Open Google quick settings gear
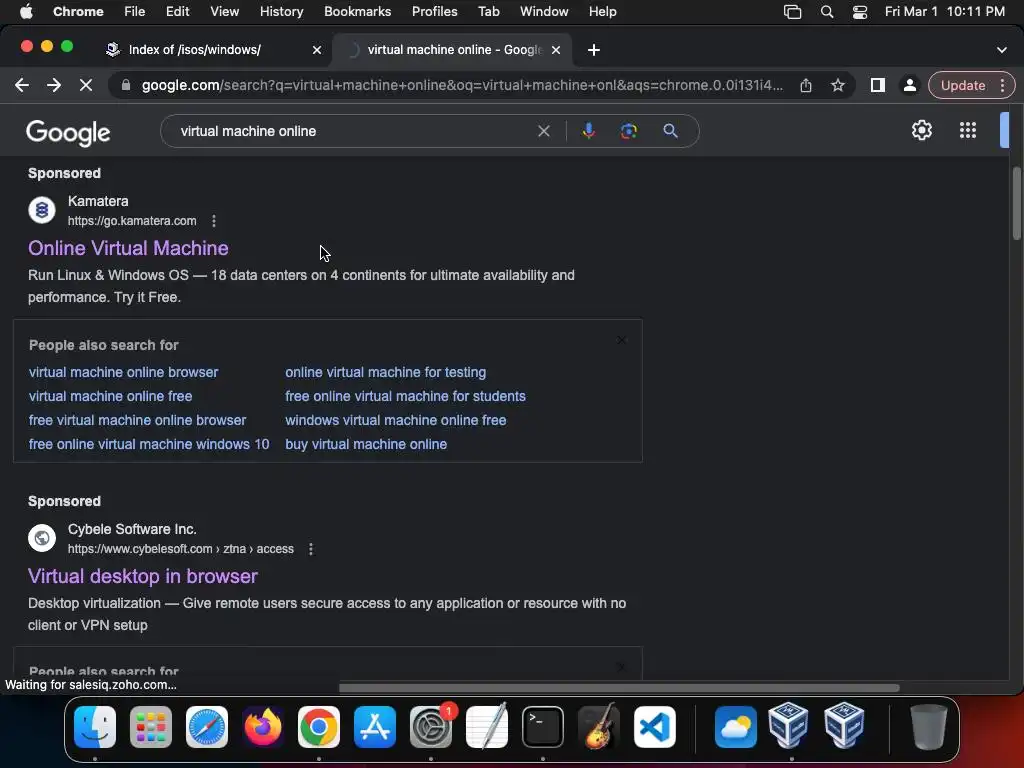1024x768 pixels. pyautogui.click(x=921, y=130)
